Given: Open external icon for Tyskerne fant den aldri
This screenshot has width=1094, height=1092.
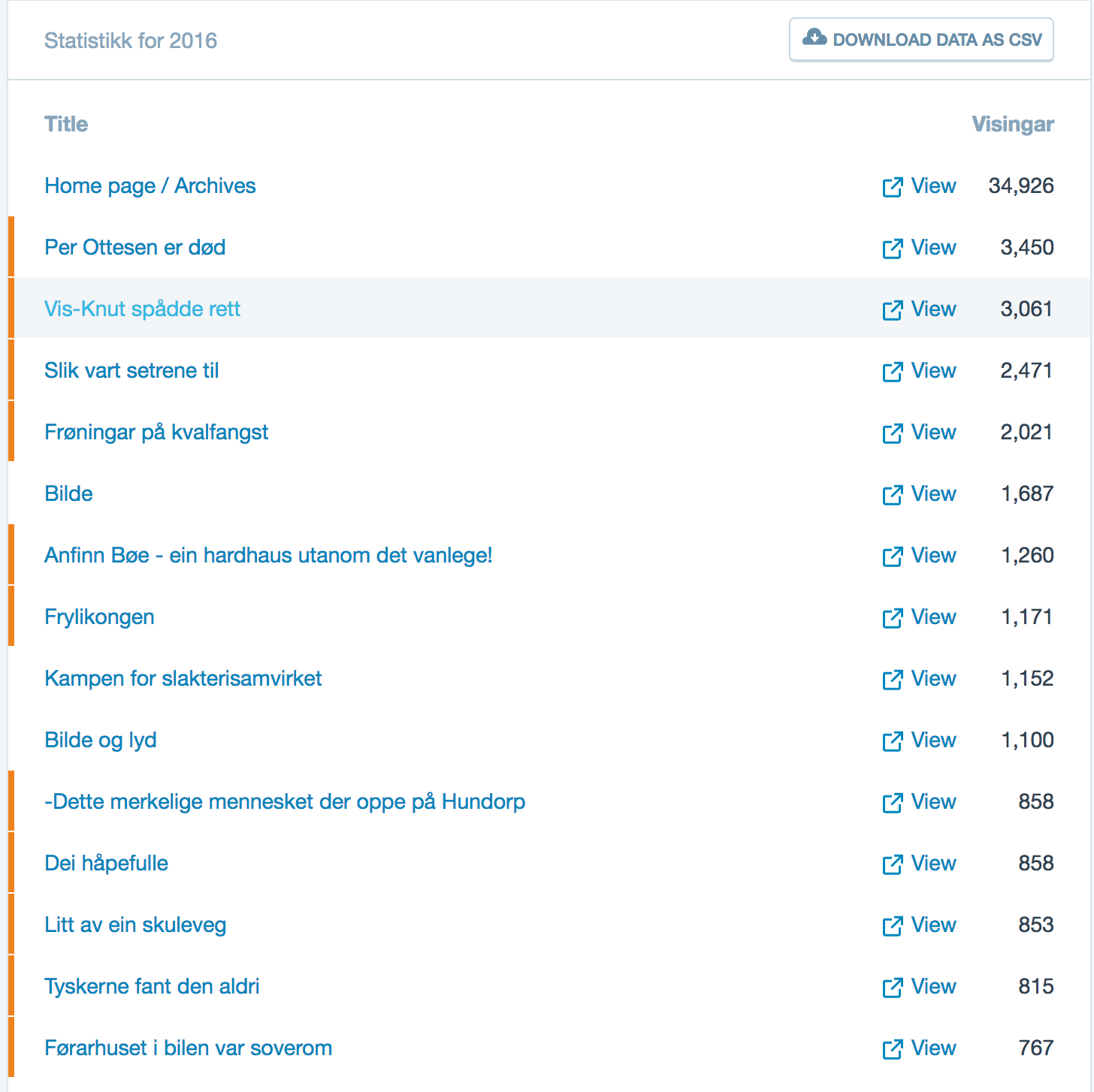Looking at the screenshot, I should tap(892, 988).
